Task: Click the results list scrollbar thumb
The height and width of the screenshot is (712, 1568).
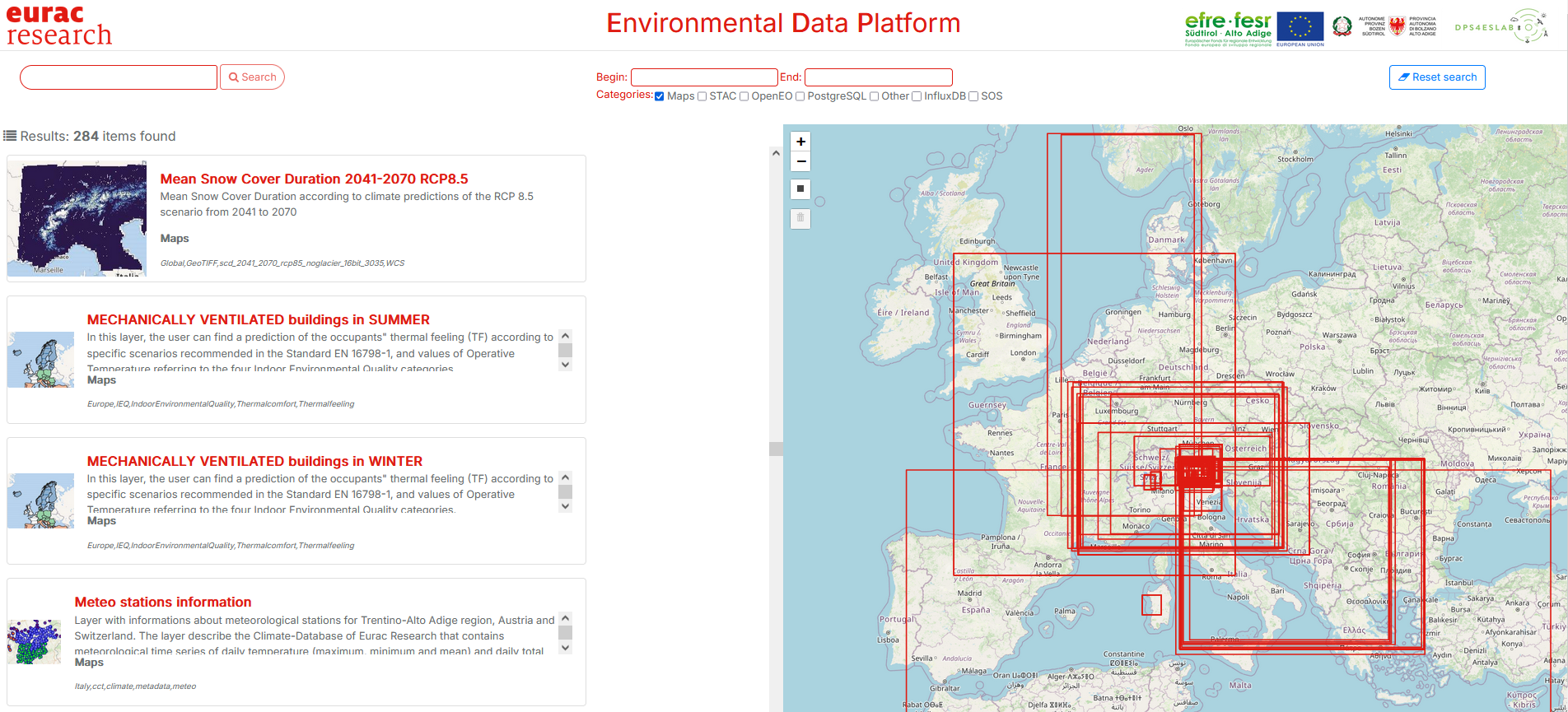Action: [776, 449]
